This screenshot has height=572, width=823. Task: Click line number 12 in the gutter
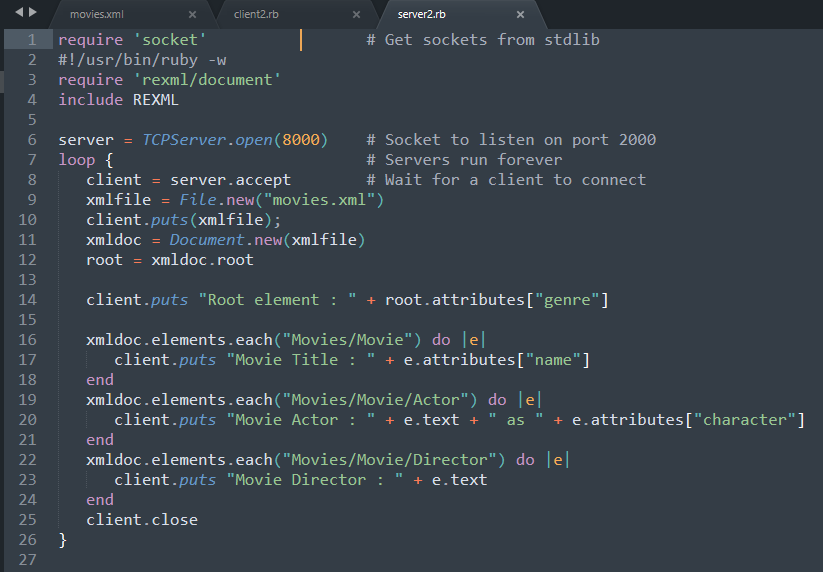[x=28, y=260]
